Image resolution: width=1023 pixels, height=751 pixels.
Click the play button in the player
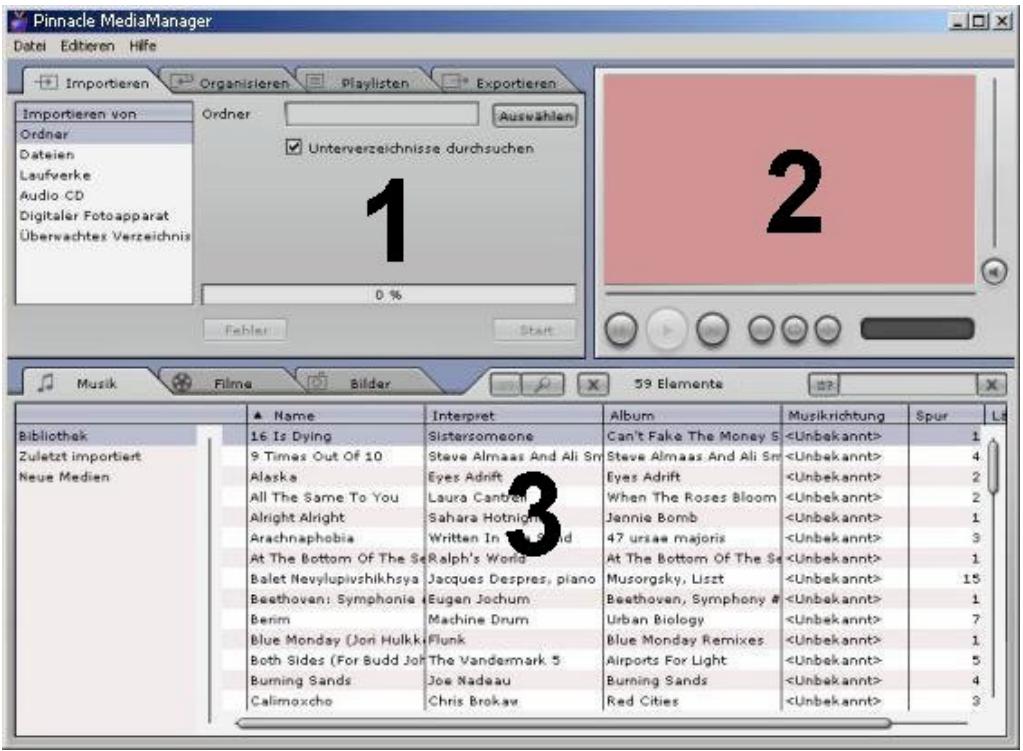tap(666, 330)
